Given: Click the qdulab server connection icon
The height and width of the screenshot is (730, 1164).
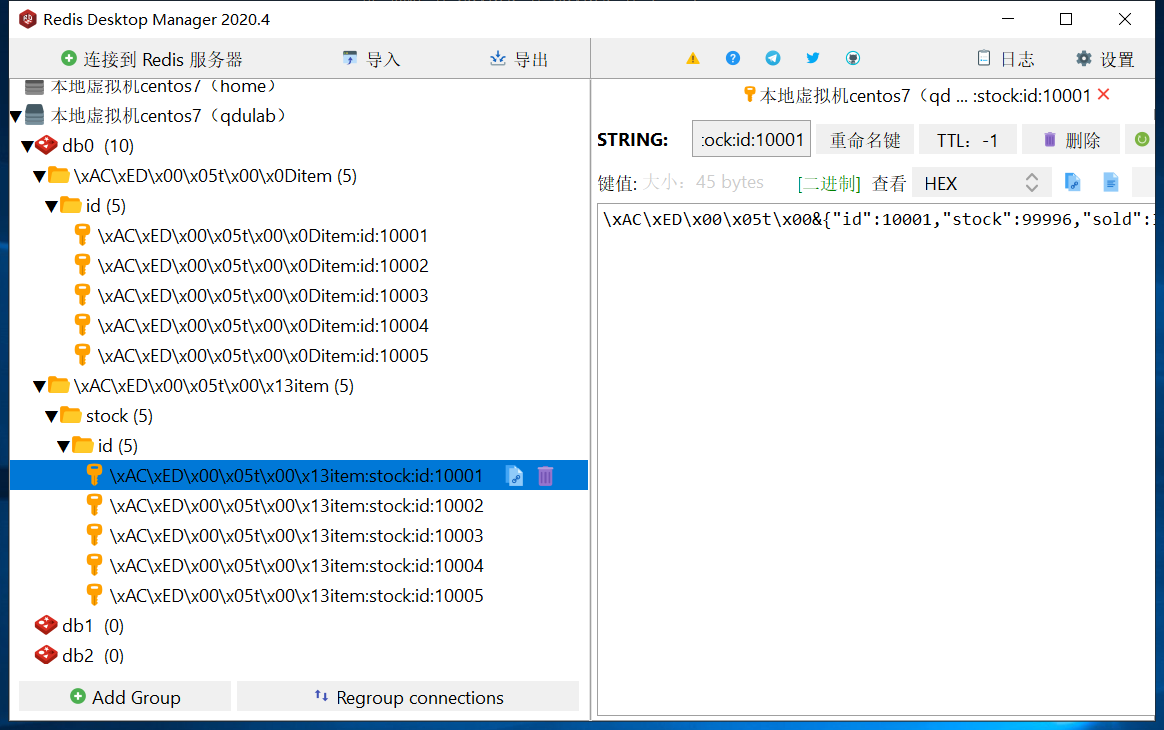Looking at the screenshot, I should pos(34,115).
